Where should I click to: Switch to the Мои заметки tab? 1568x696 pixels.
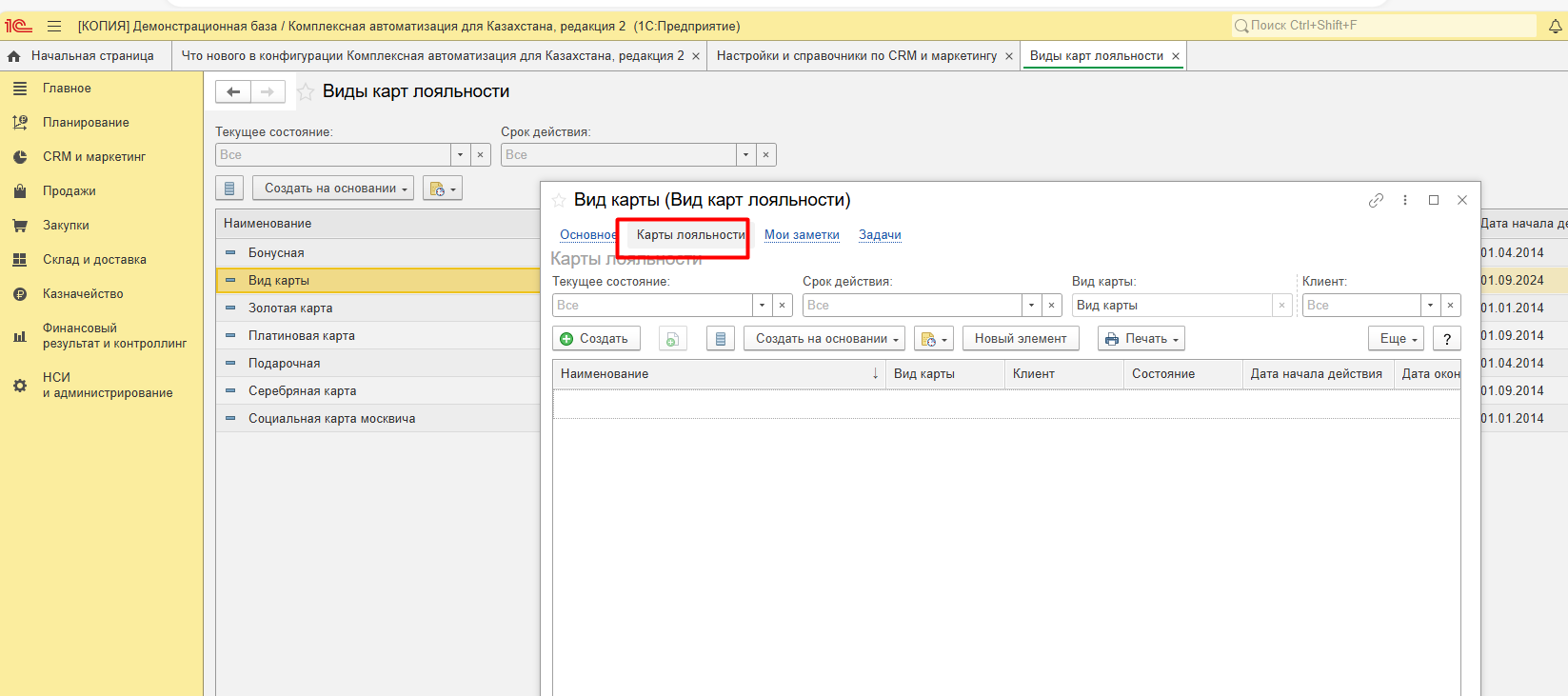click(802, 235)
